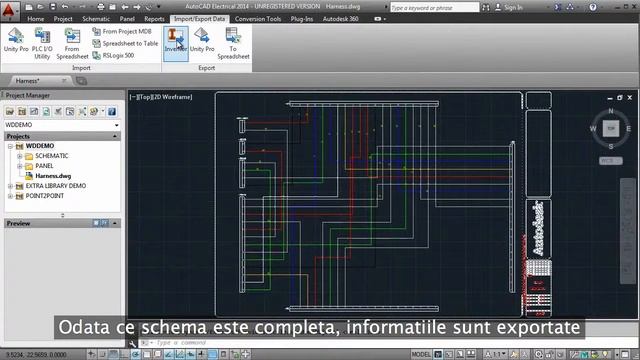
Task: Open annotation scale 1:1 dropdown
Action: coord(496,354)
